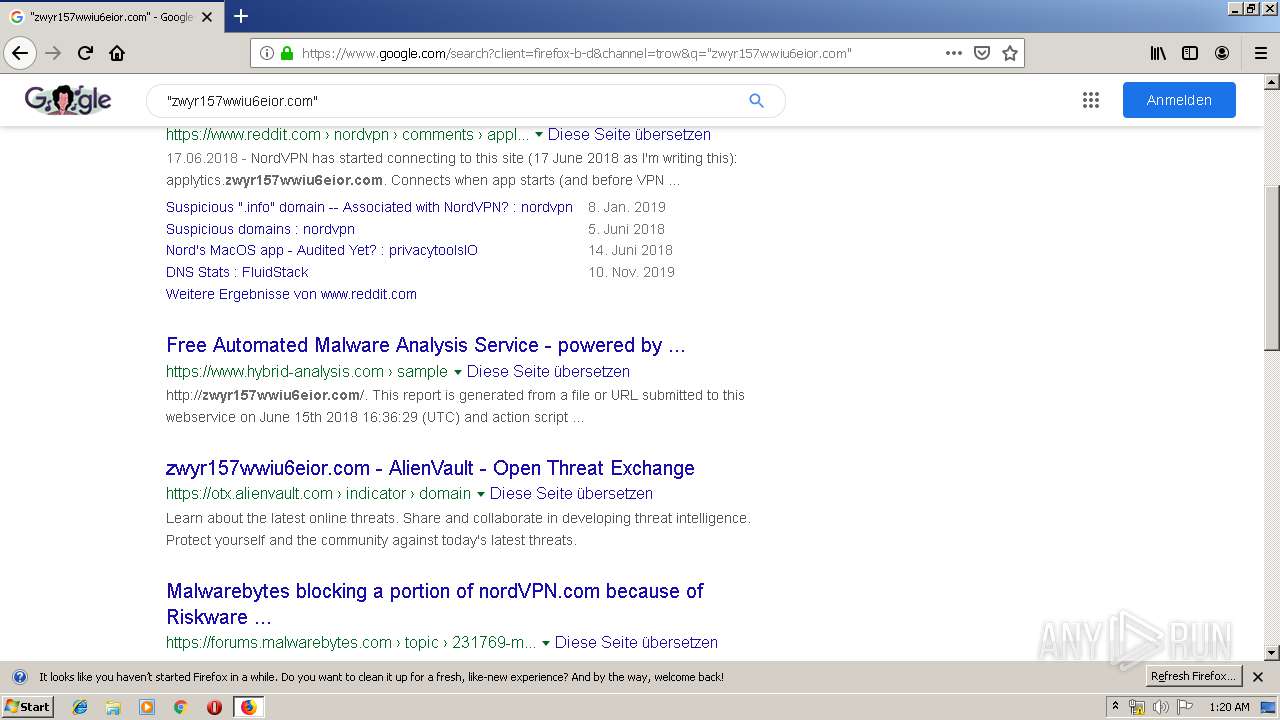Show site information icon in address bar
This screenshot has height=720, width=1280.
(267, 53)
